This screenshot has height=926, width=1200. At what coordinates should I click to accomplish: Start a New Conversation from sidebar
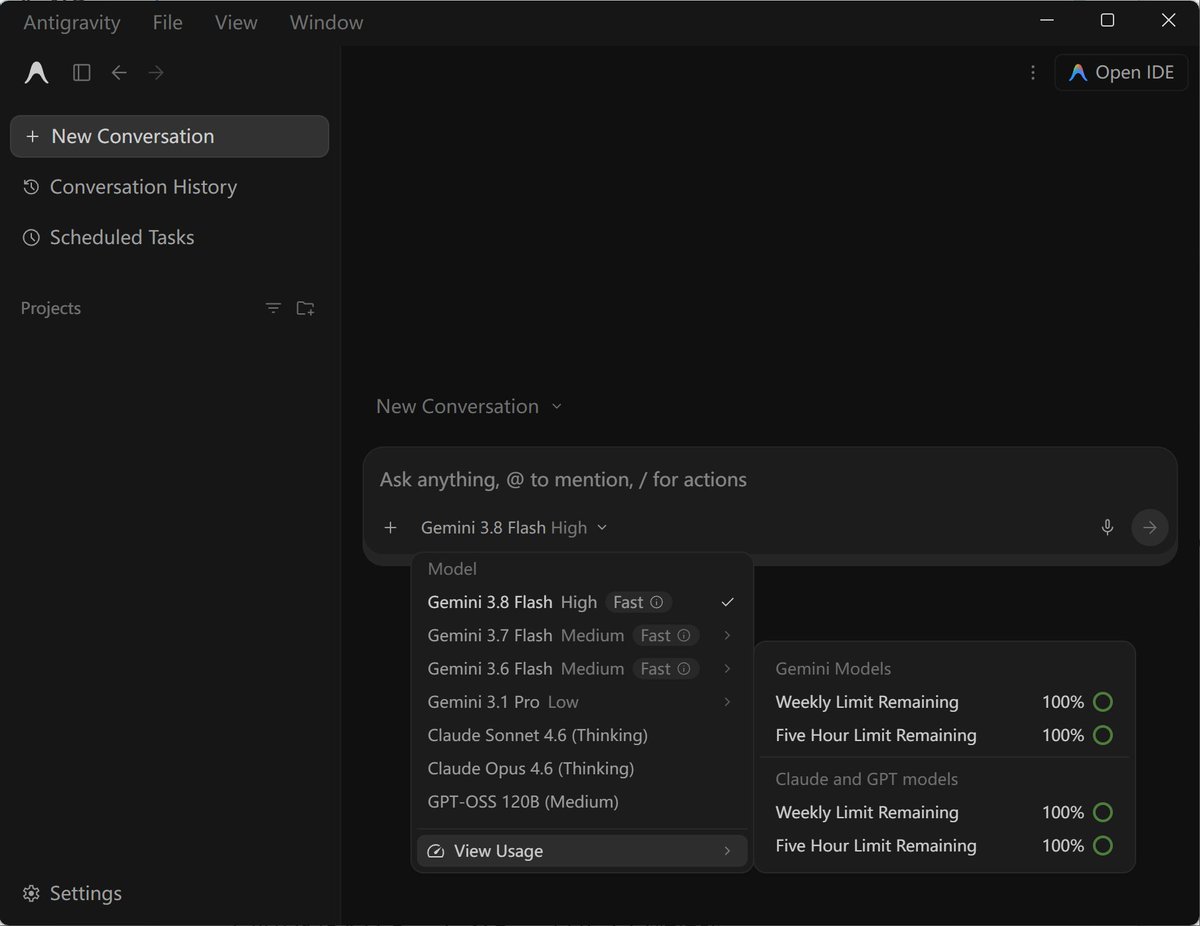[x=169, y=136]
